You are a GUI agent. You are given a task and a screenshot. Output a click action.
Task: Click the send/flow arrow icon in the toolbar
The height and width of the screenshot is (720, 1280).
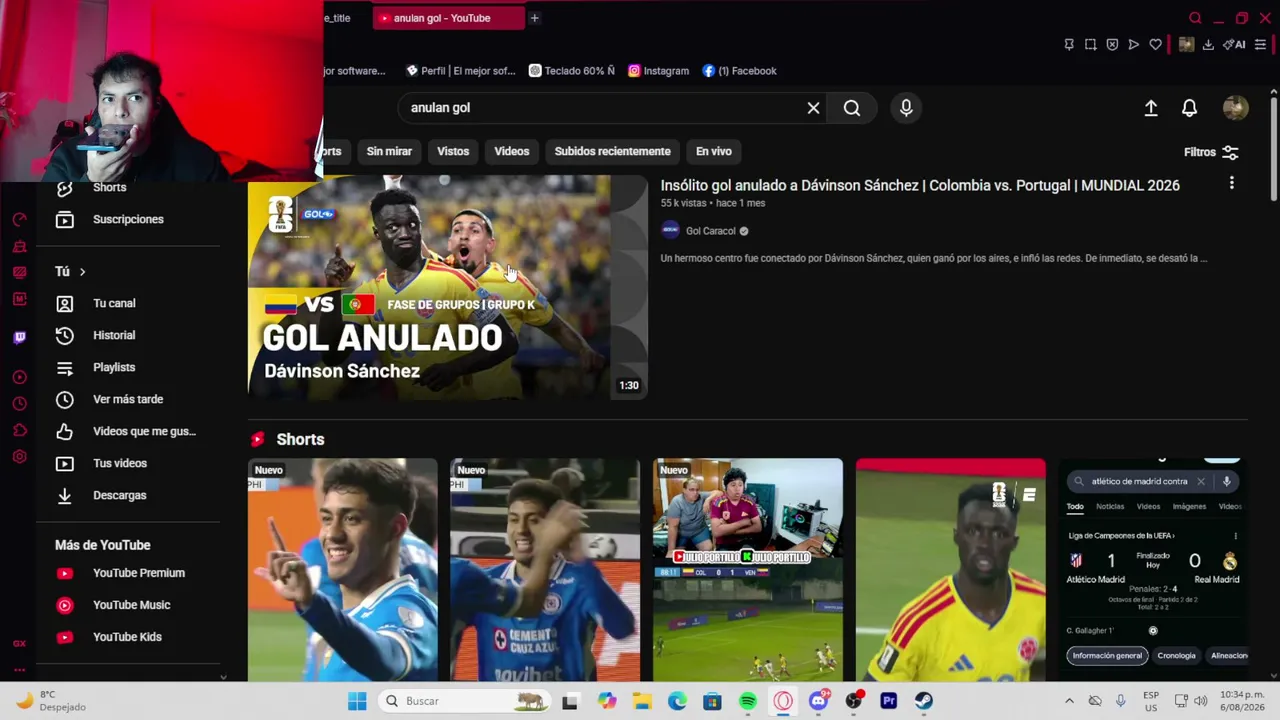click(1134, 44)
